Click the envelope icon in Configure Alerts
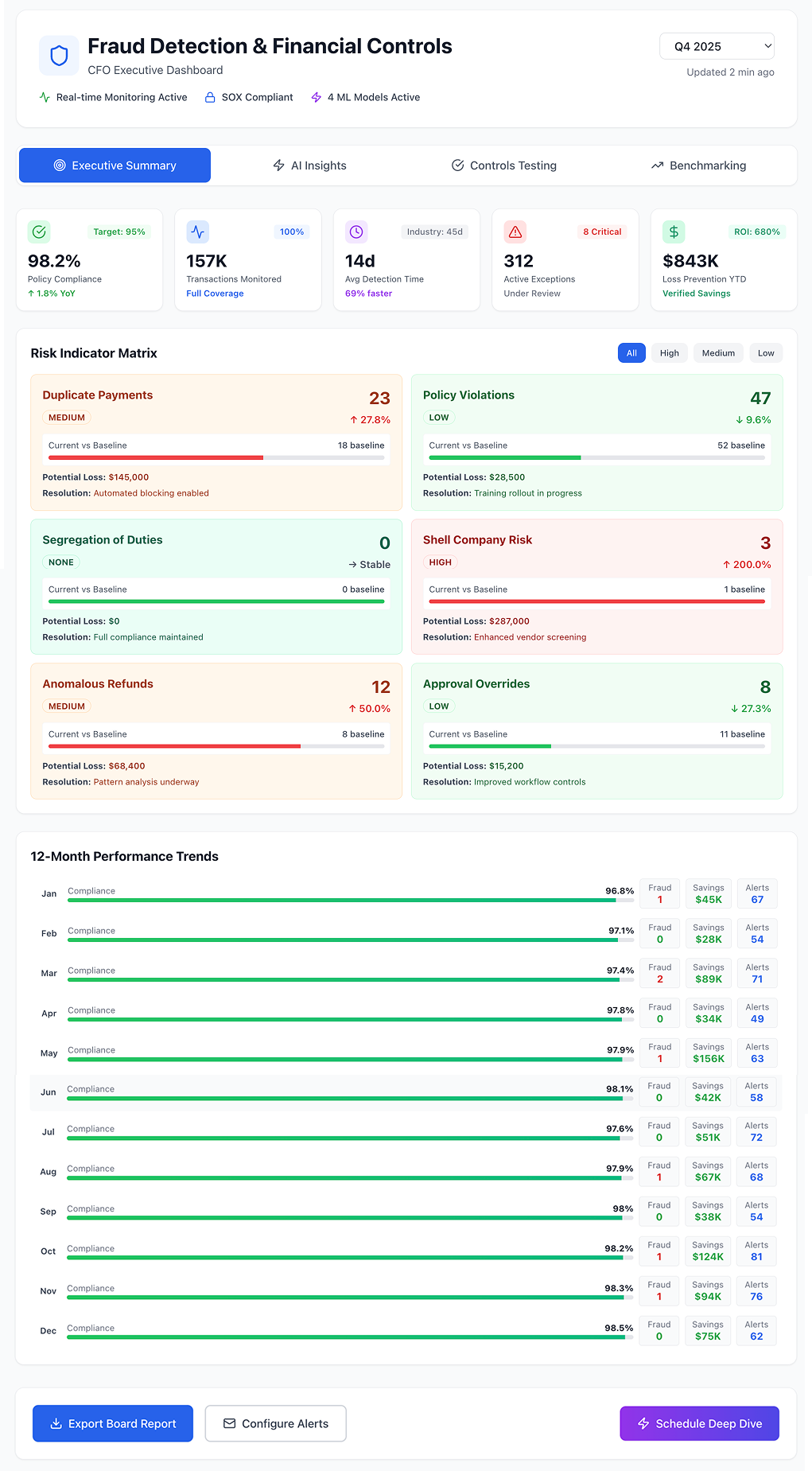This screenshot has height=1471, width=812. (230, 1423)
